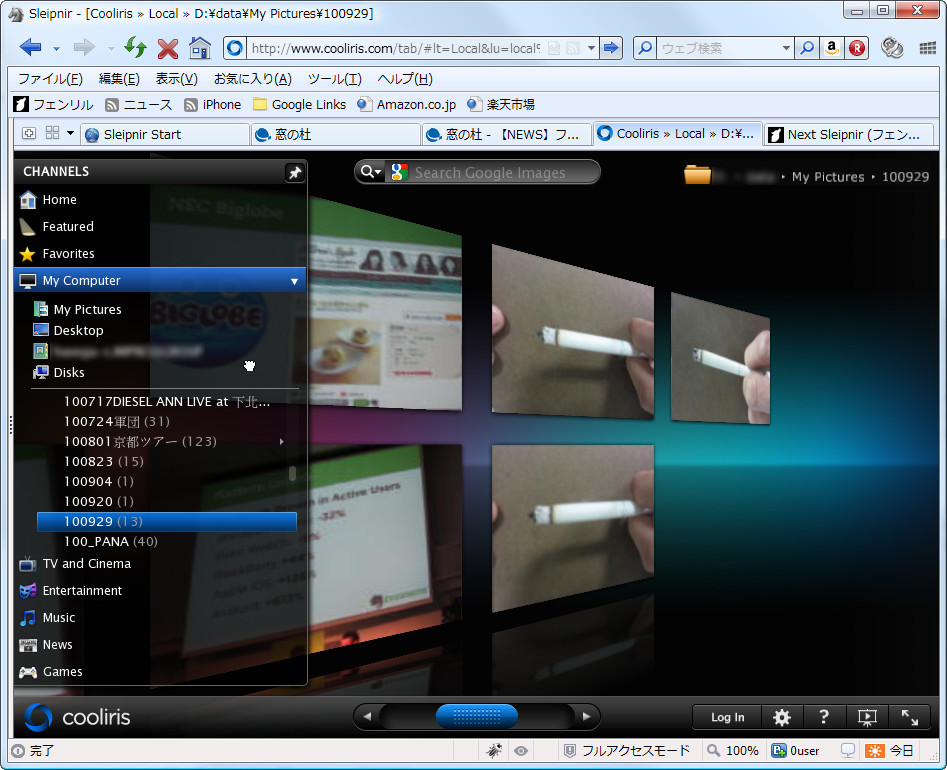Open the Amazon.co.jp bookmark
This screenshot has width=947, height=770.
pos(406,104)
